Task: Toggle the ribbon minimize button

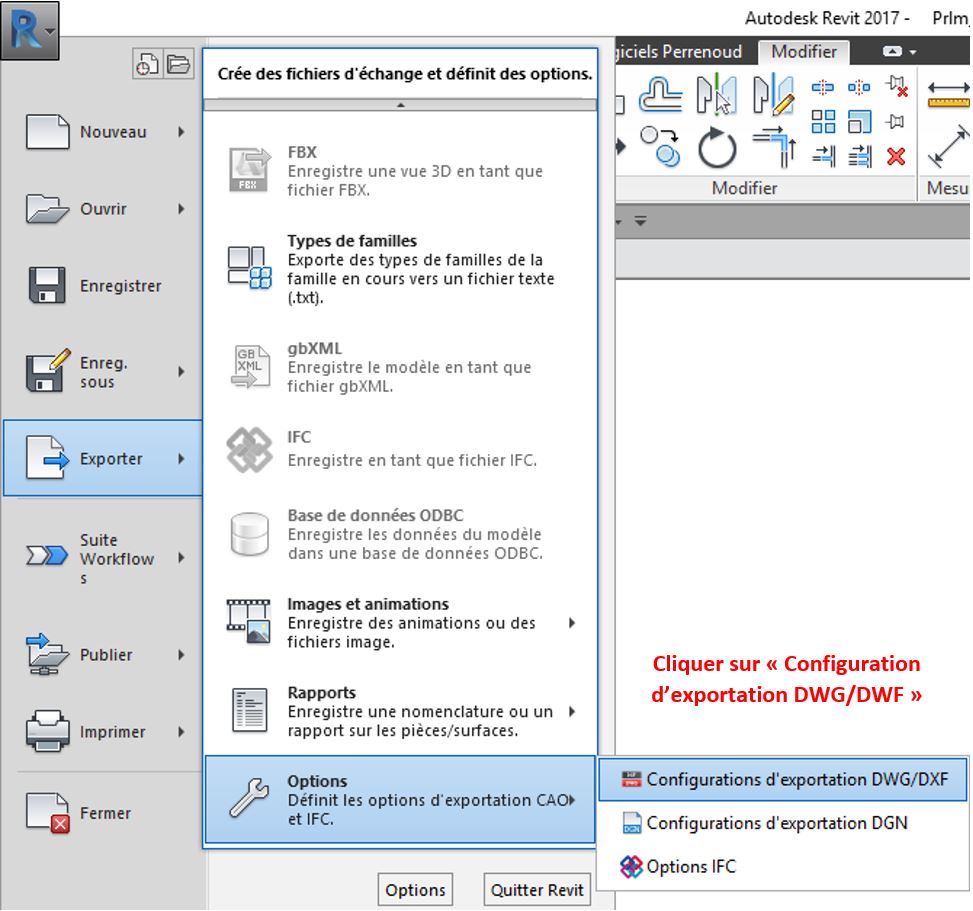Action: tap(892, 52)
